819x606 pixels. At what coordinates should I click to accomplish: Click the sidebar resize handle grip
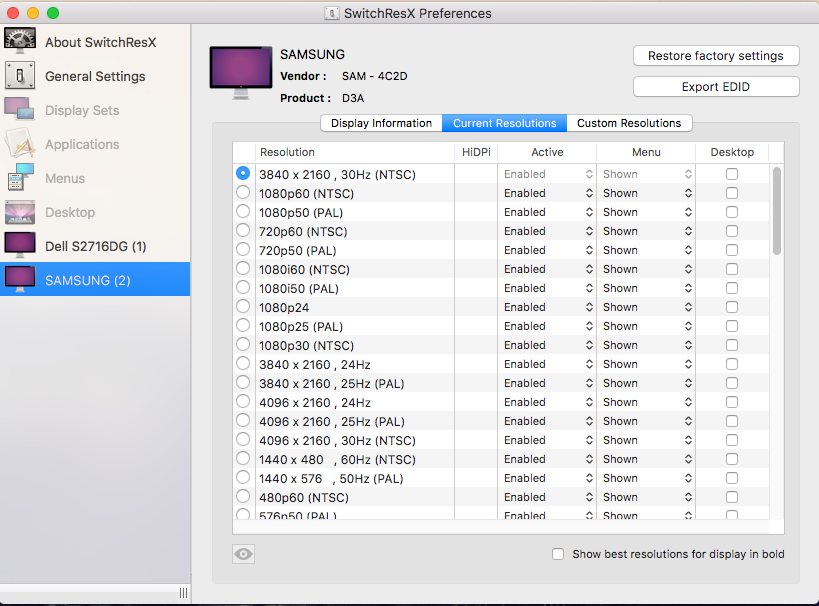183,593
